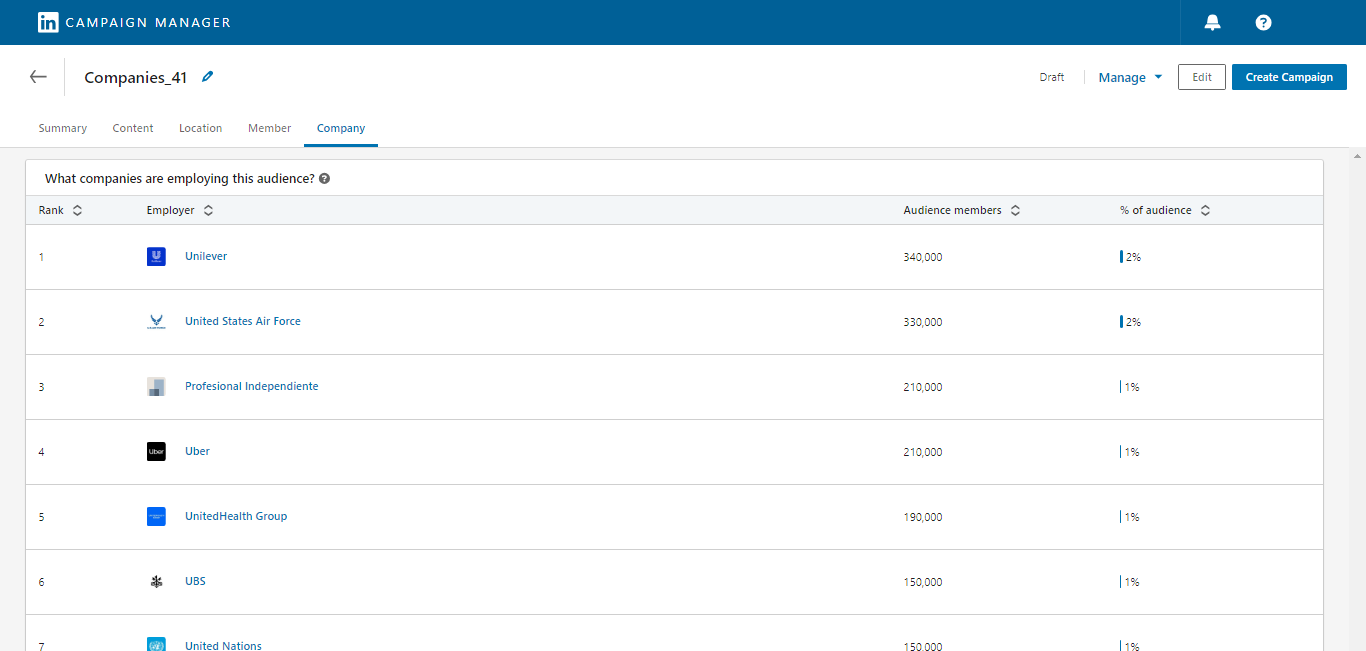The height and width of the screenshot is (651, 1366).
Task: Edit audience name with pencil icon
Action: coord(208,76)
